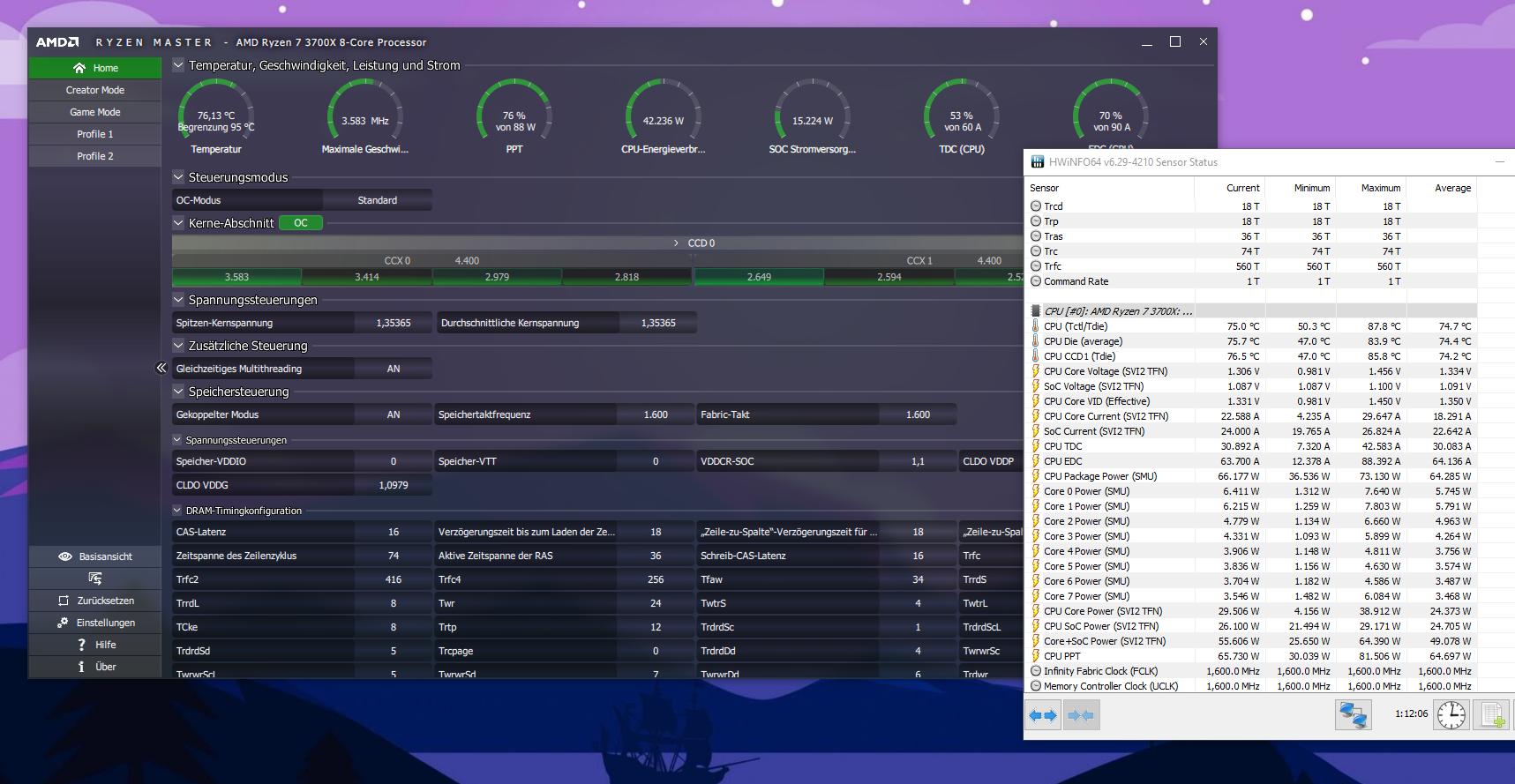Edit the Speichertaktfrequenz value 1.600
This screenshot has height=784, width=1515.
click(656, 414)
